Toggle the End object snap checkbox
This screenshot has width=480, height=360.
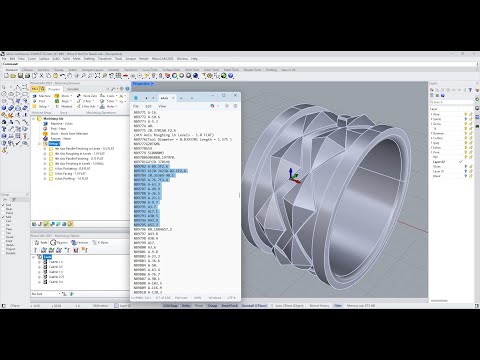pyautogui.click(x=3, y=205)
